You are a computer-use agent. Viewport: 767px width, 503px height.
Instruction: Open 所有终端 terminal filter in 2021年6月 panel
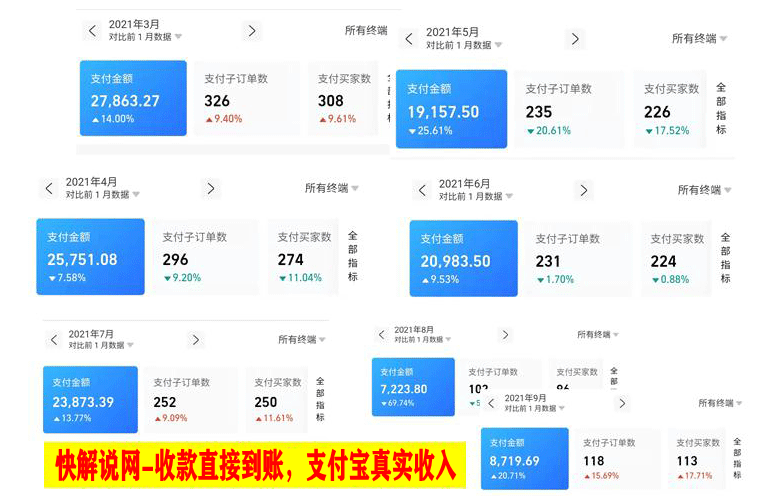704,190
